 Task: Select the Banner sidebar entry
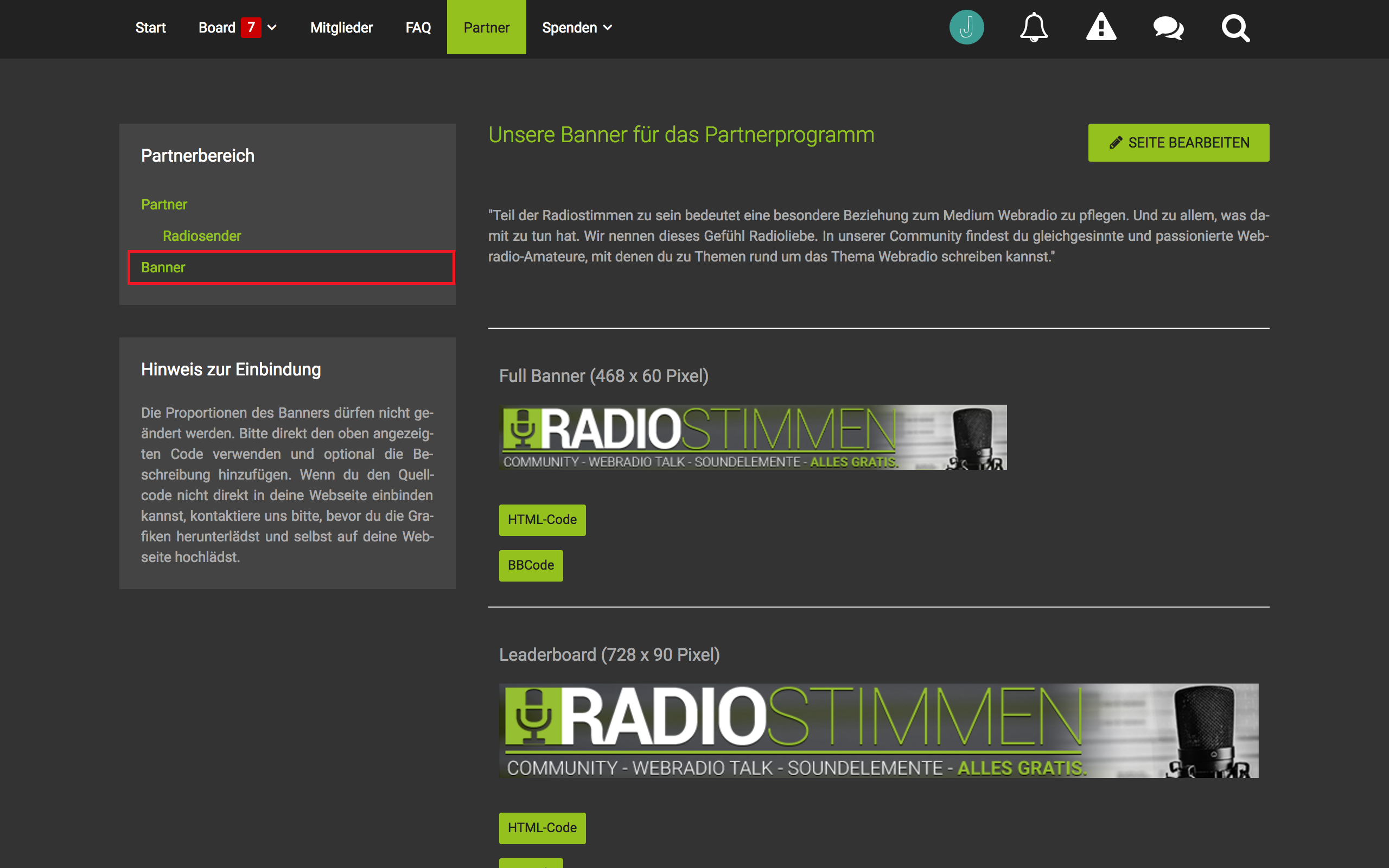pyautogui.click(x=163, y=267)
